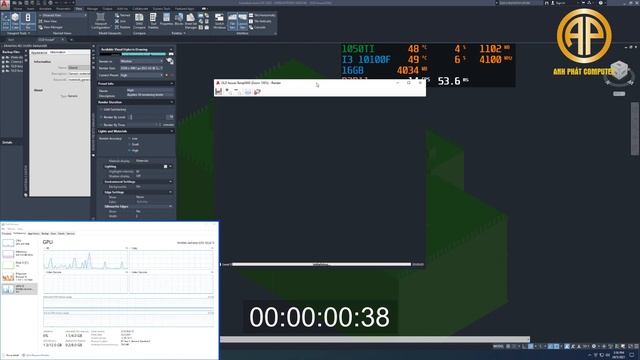Collapse the Edge Settings section
The height and width of the screenshot is (360, 640).
coord(170,192)
